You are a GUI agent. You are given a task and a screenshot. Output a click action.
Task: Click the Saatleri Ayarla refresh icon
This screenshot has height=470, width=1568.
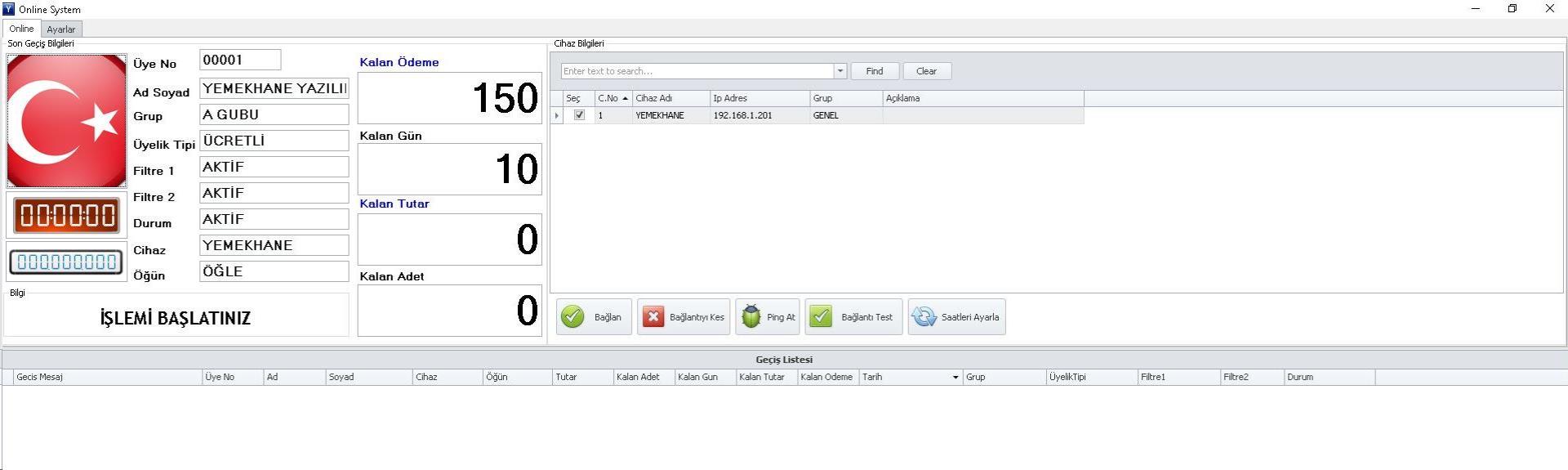coord(924,317)
